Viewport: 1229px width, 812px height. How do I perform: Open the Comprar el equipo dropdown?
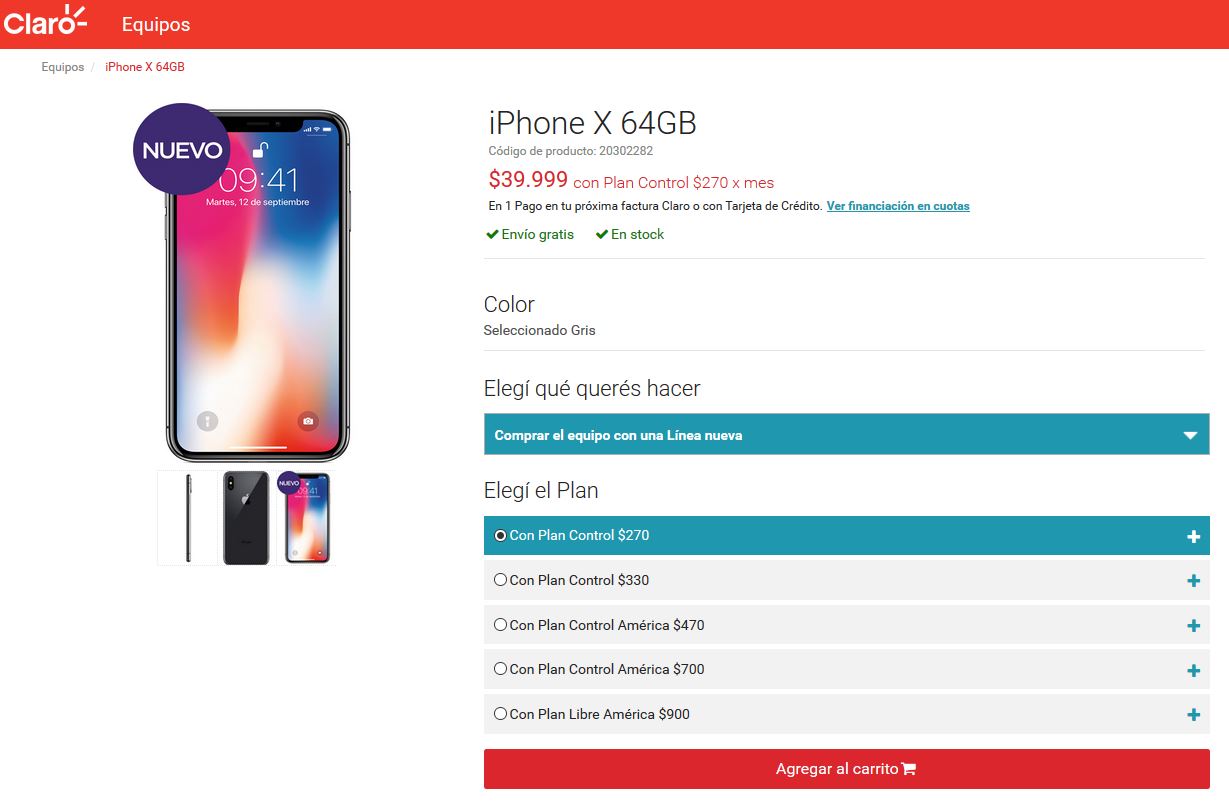click(846, 435)
